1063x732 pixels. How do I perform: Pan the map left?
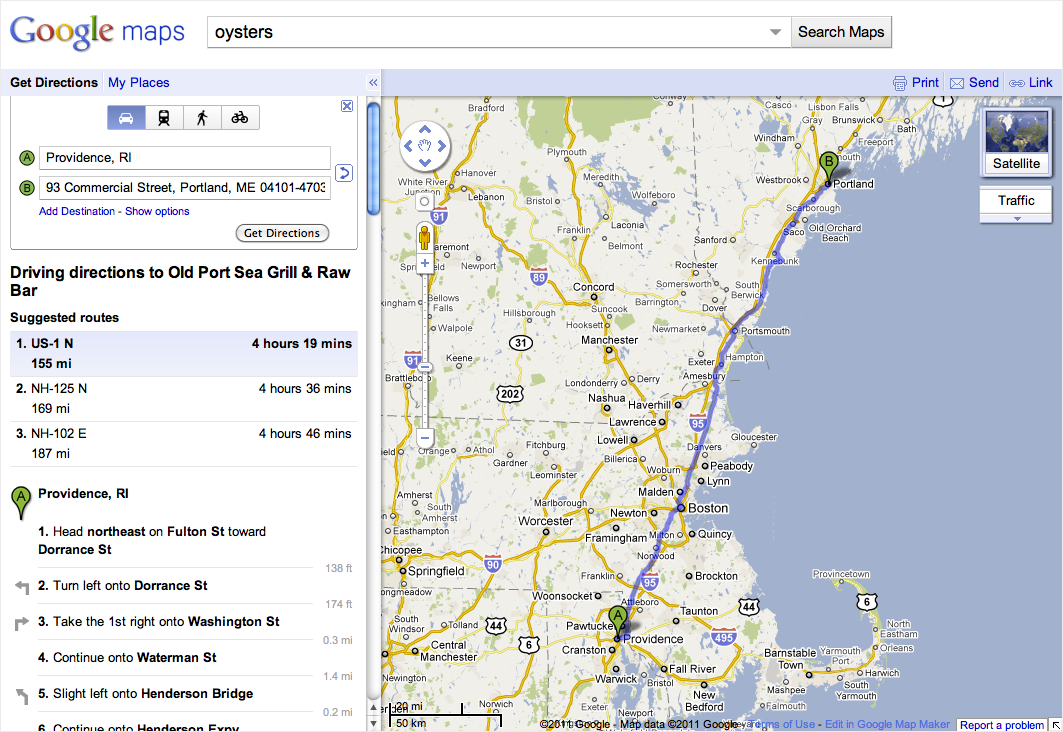pos(408,146)
